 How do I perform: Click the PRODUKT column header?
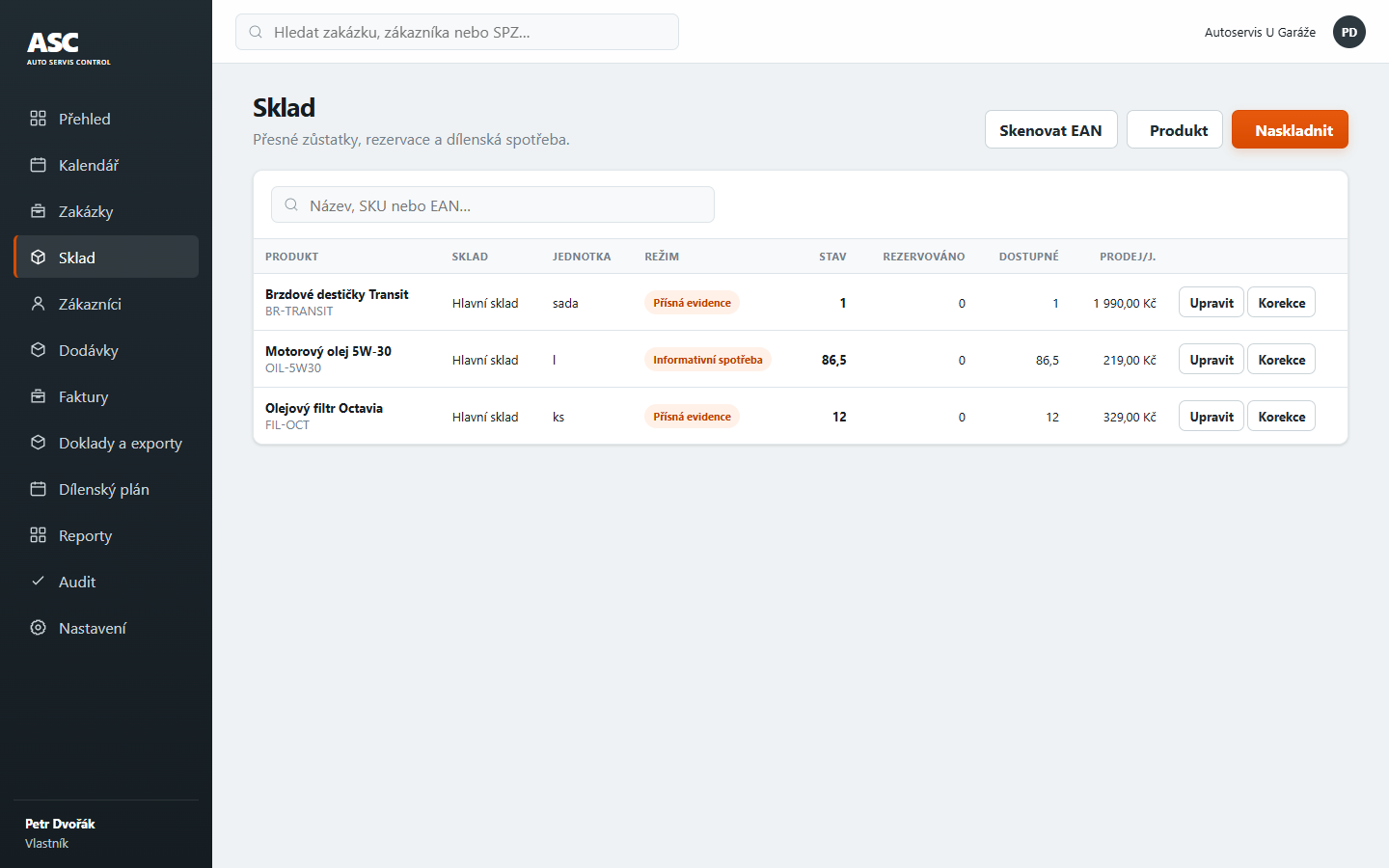pos(291,257)
